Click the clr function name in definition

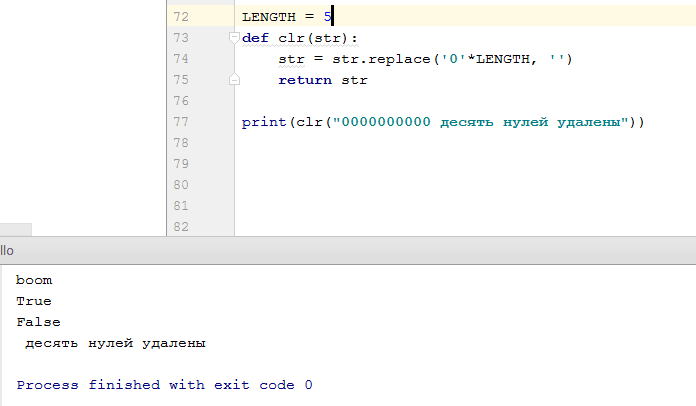pos(290,38)
